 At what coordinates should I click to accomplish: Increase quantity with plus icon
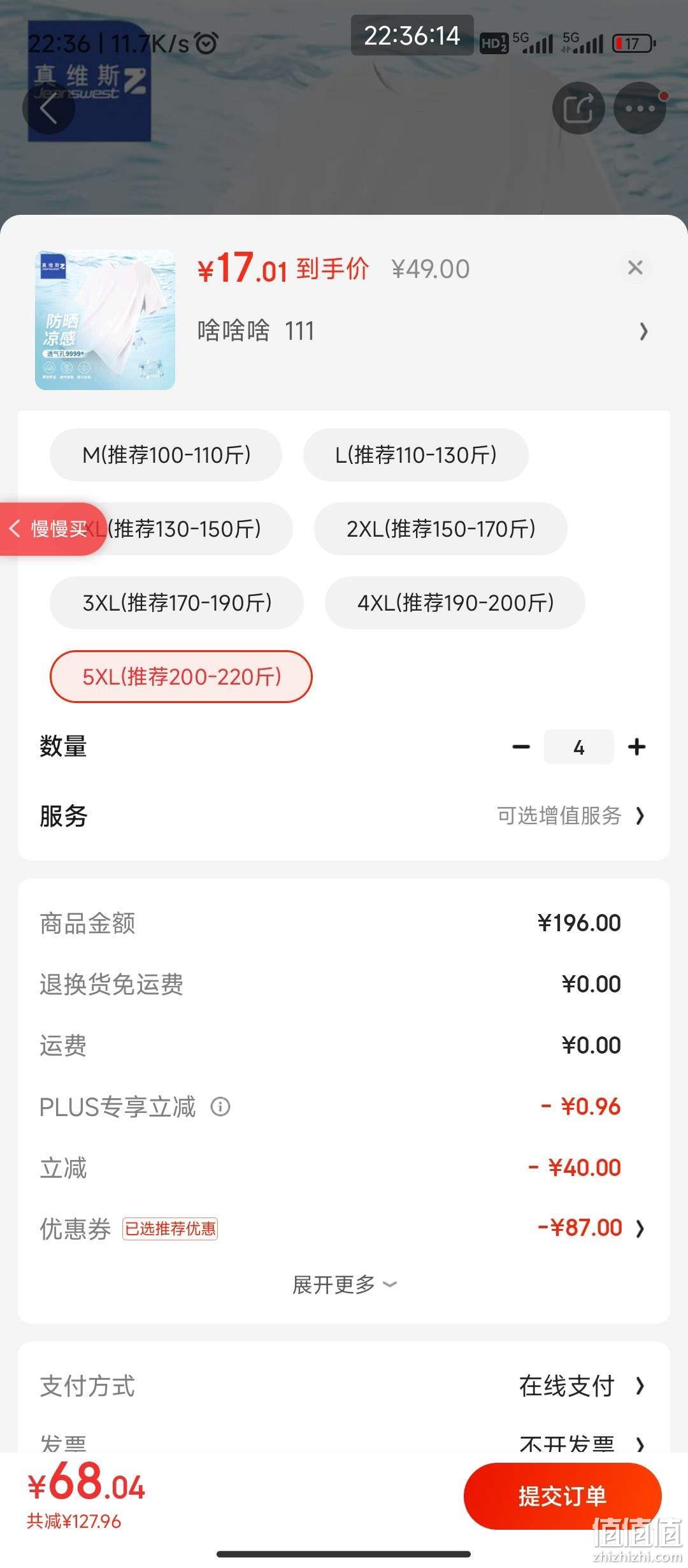[636, 747]
